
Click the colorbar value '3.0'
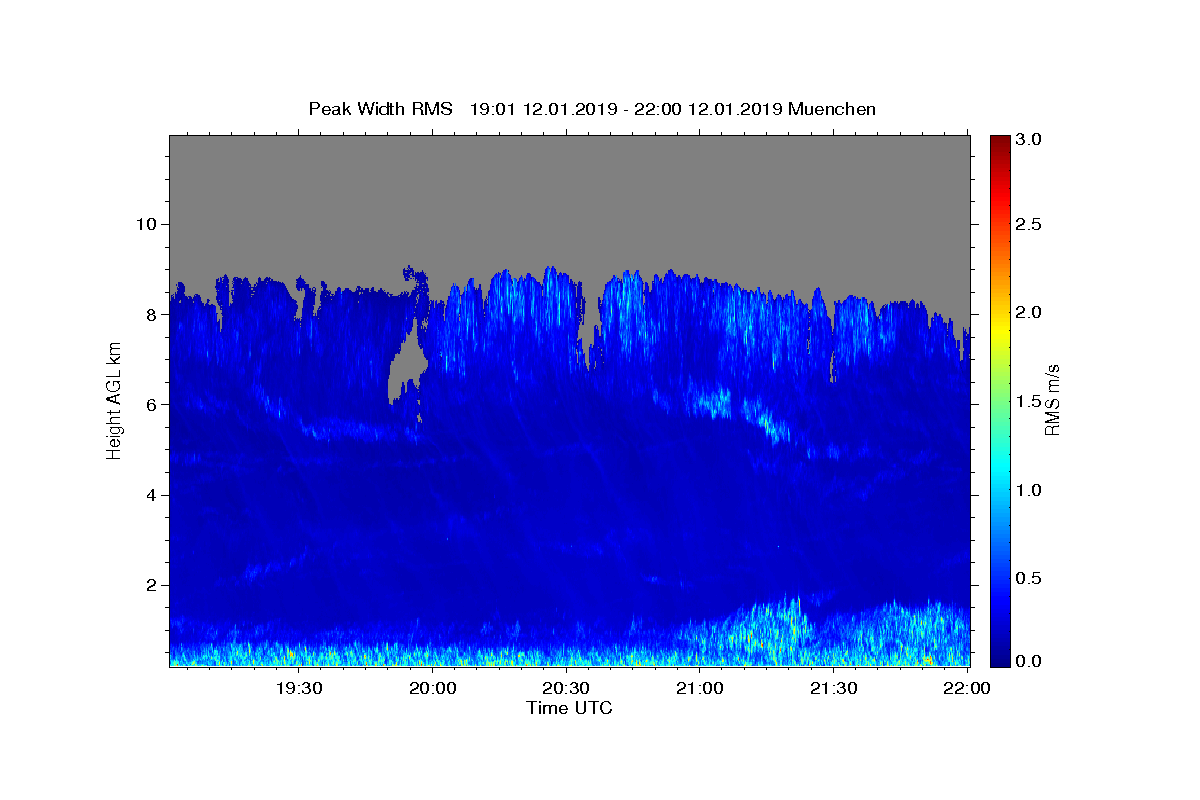coord(1029,140)
